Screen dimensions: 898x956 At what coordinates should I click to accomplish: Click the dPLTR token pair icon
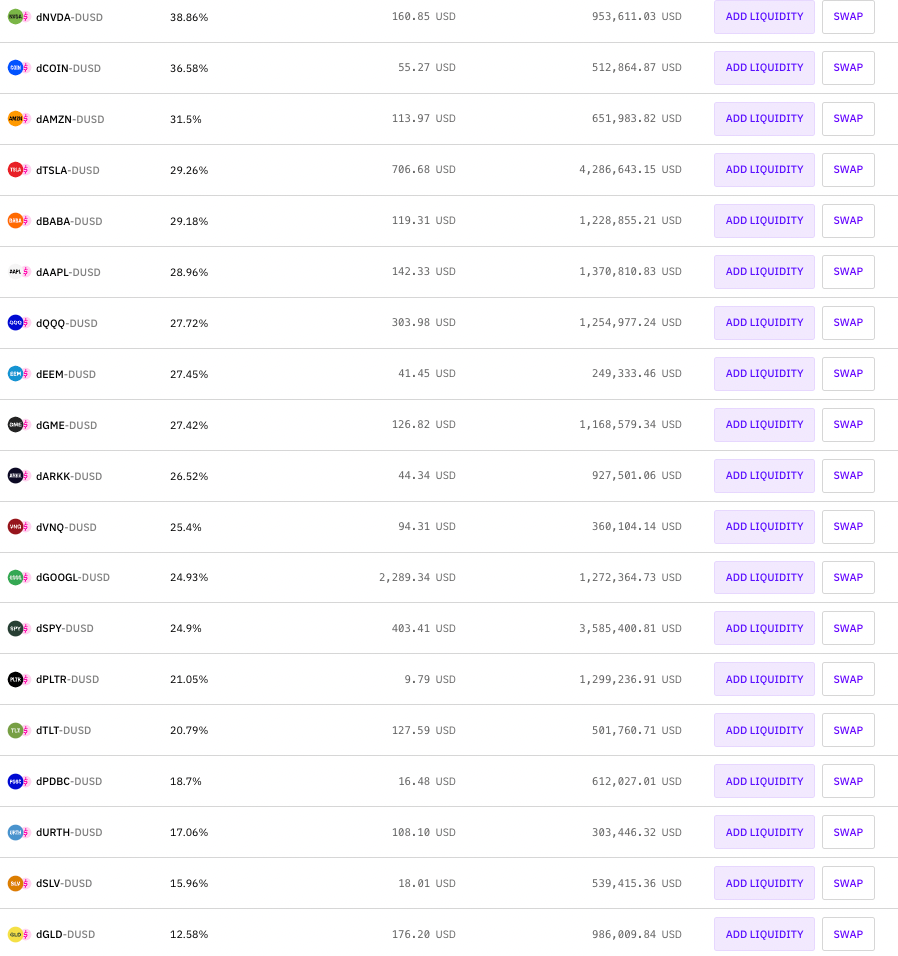pos(18,679)
